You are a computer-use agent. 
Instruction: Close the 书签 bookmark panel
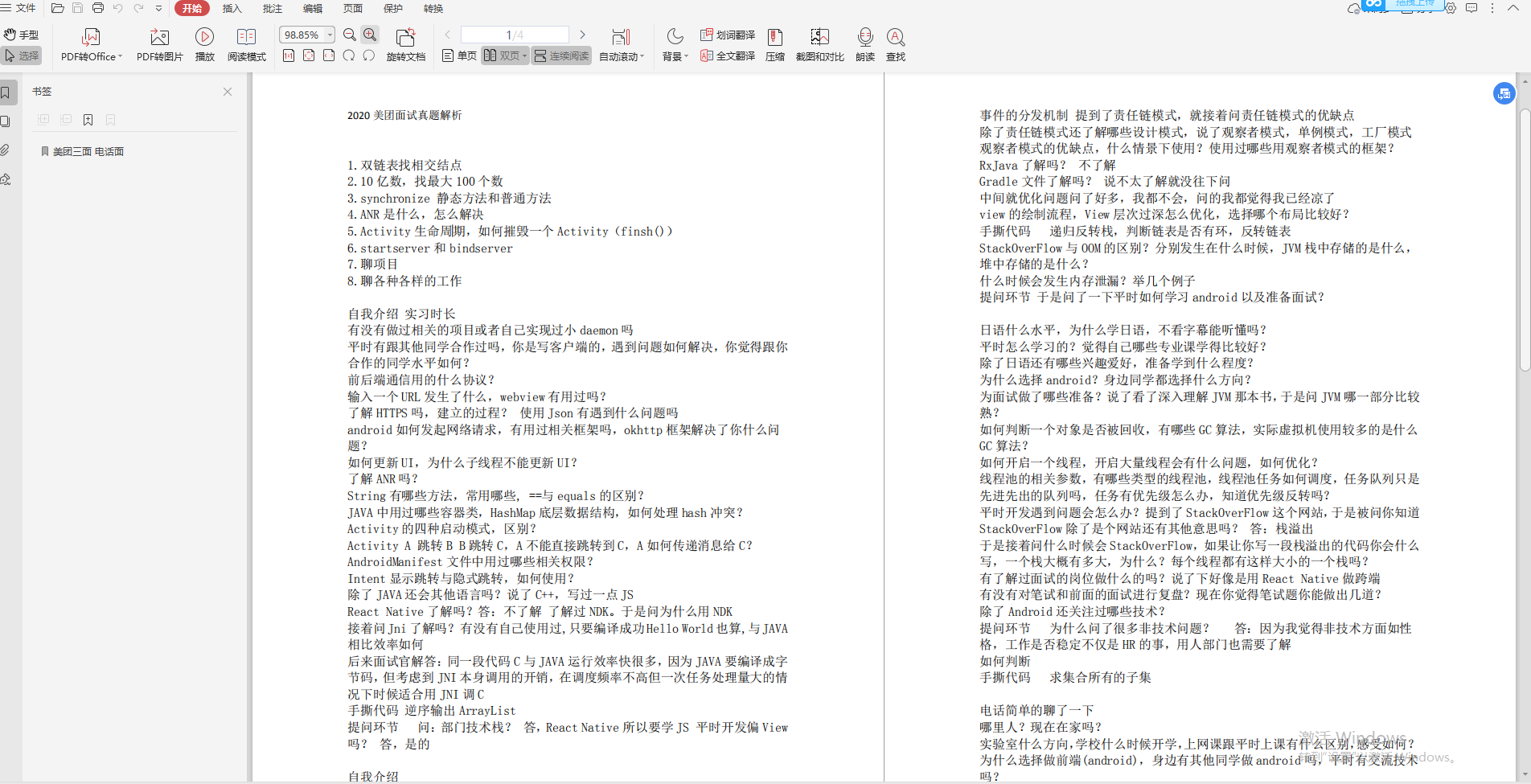pos(228,92)
